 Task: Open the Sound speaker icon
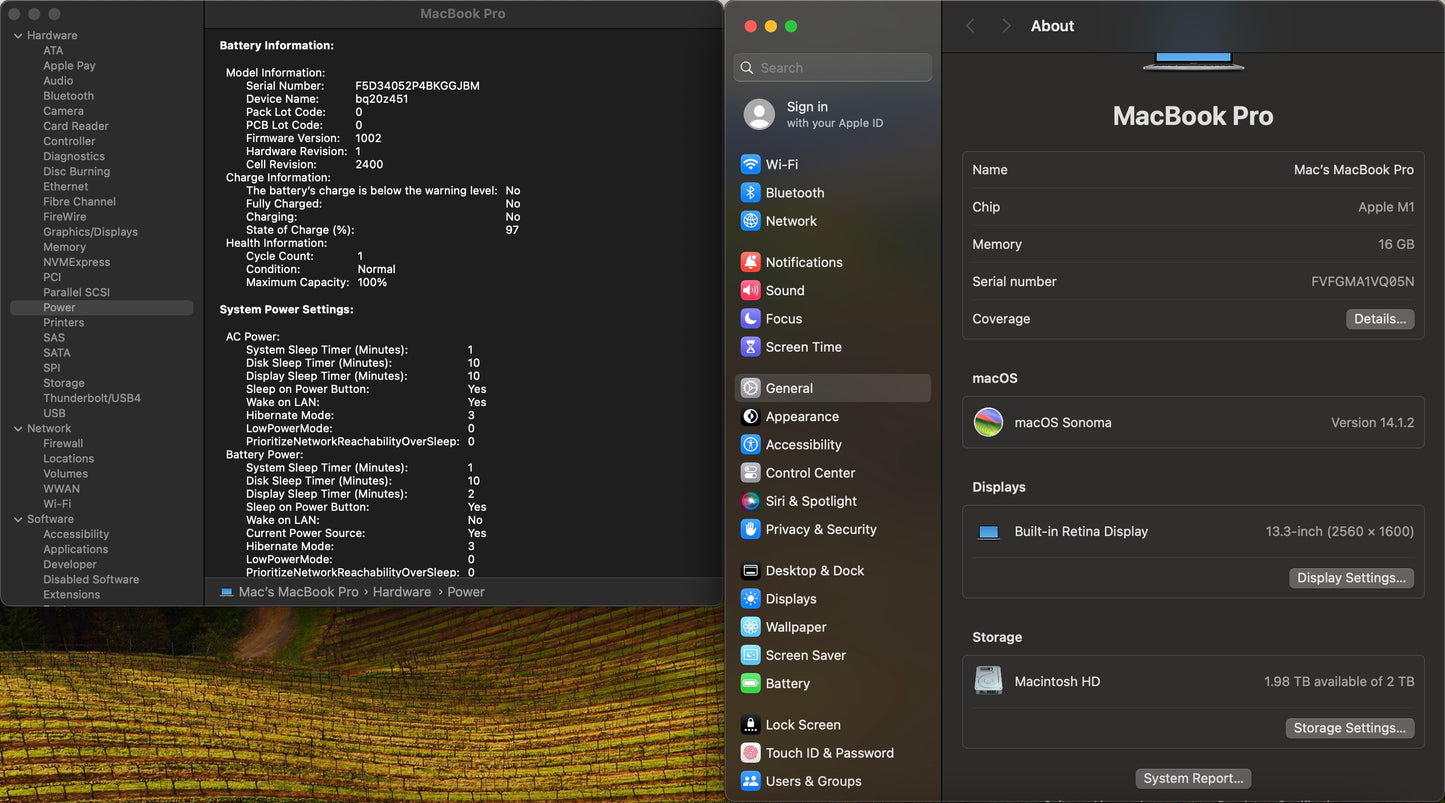[x=750, y=290]
